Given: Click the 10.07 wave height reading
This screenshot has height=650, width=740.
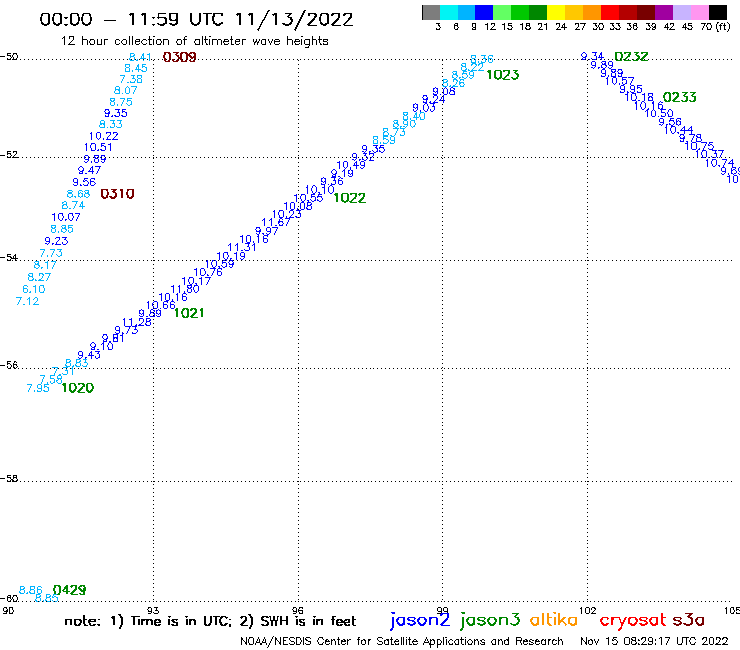Looking at the screenshot, I should pyautogui.click(x=66, y=217).
